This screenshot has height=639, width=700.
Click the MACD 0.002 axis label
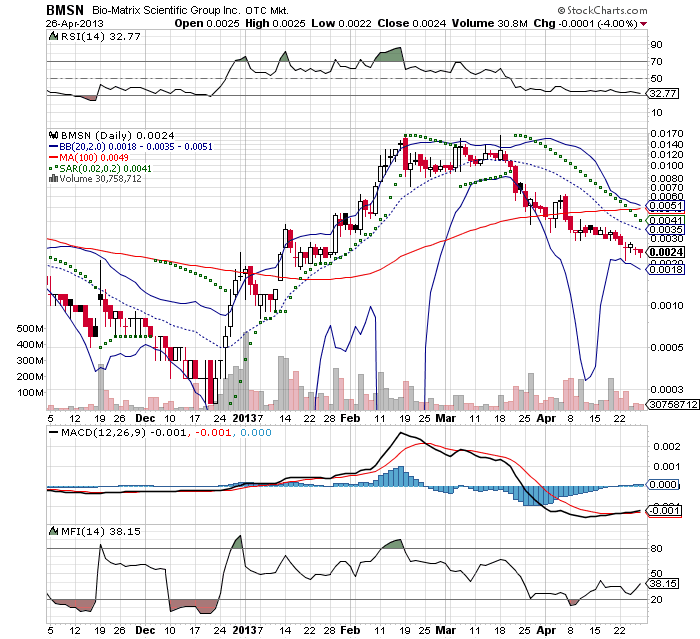[x=667, y=447]
